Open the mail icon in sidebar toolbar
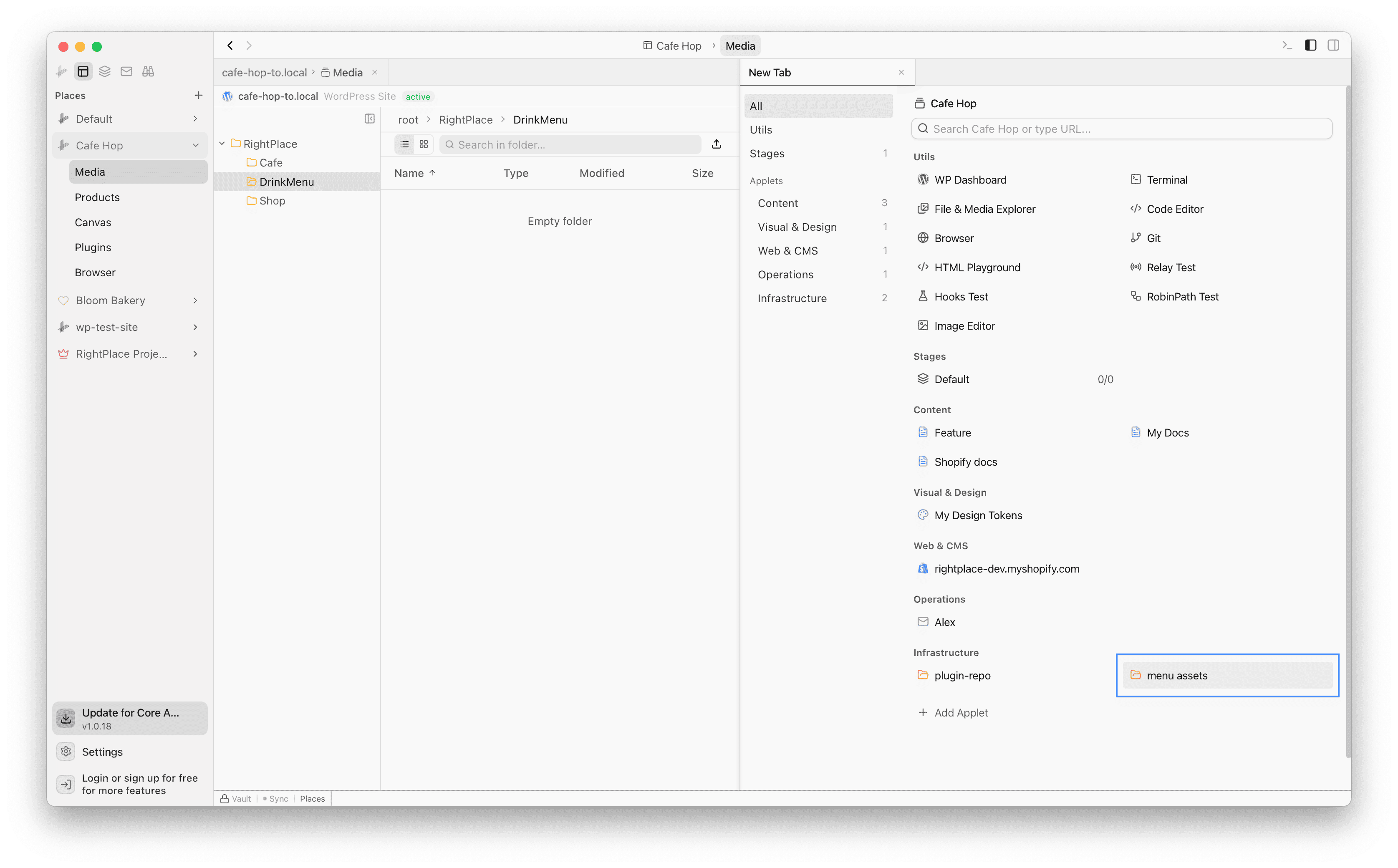This screenshot has width=1398, height=868. point(126,71)
